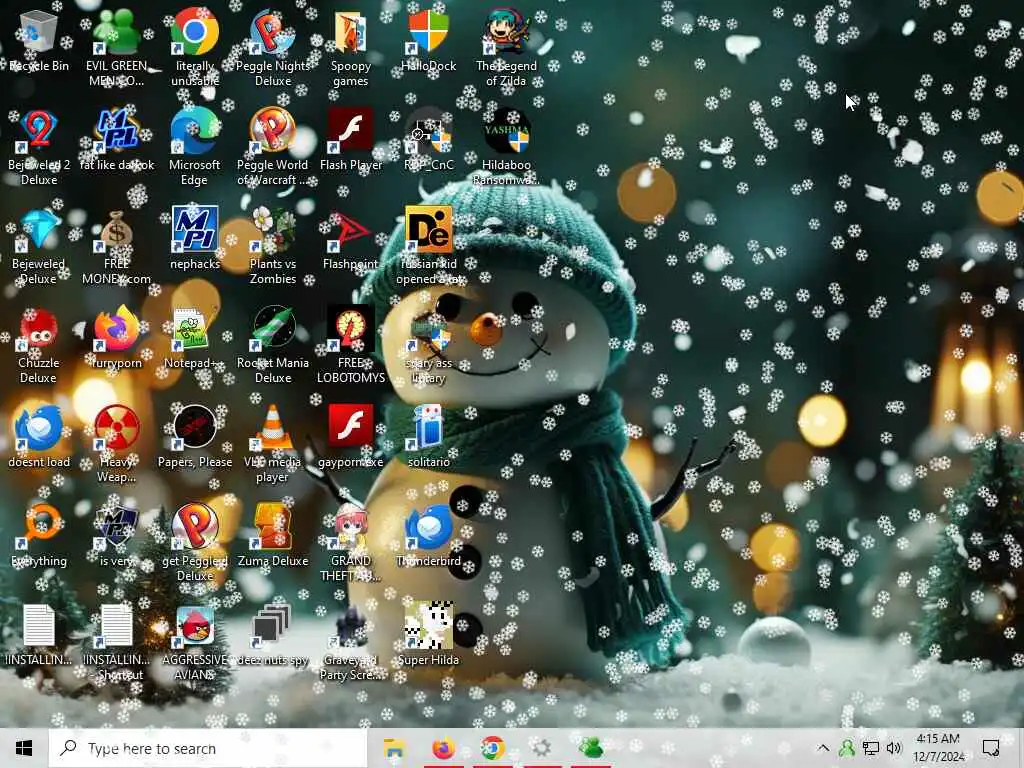Viewport: 1024px width, 768px height.
Task: Launch Papers, Please
Action: click(x=195, y=436)
